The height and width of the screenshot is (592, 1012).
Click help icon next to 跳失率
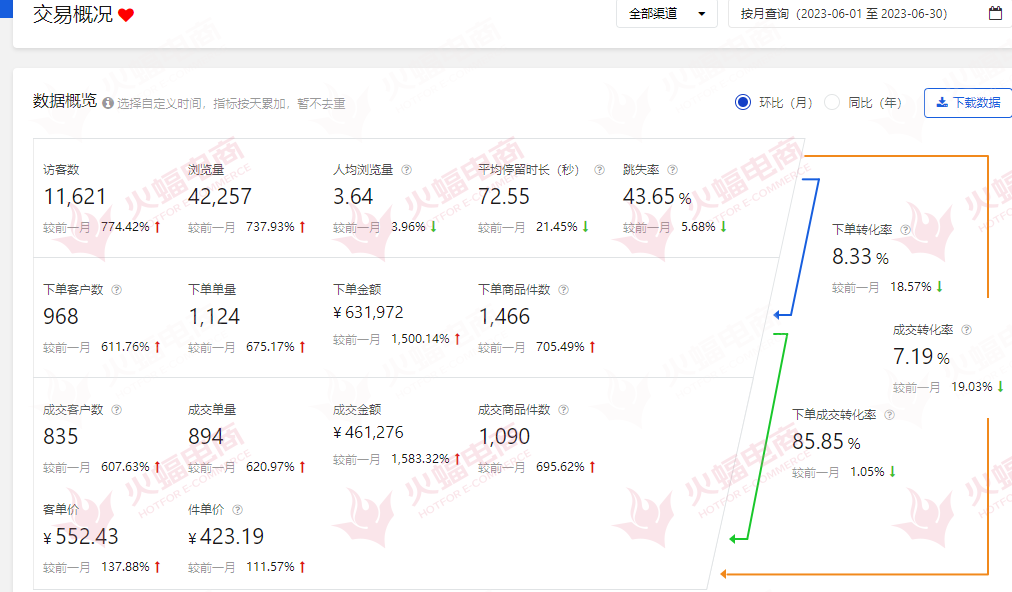tap(672, 170)
